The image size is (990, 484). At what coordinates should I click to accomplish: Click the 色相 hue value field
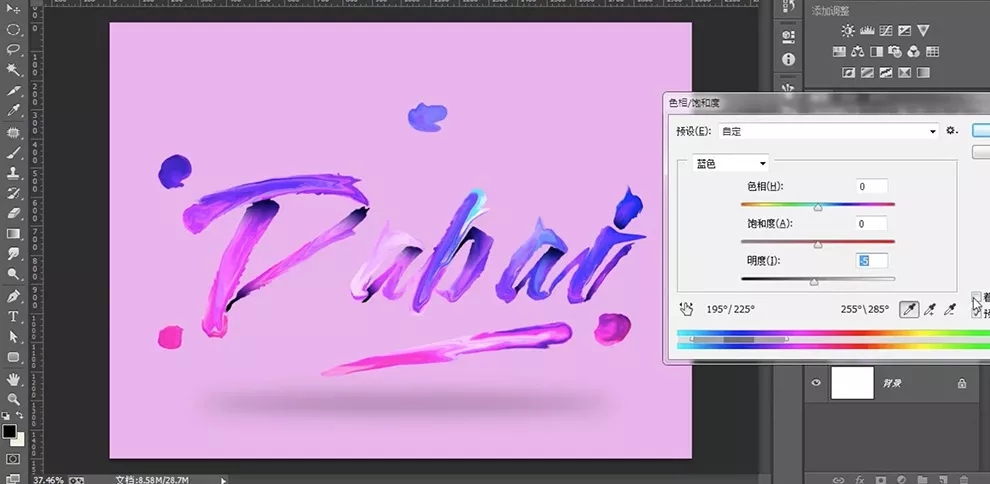(x=872, y=187)
